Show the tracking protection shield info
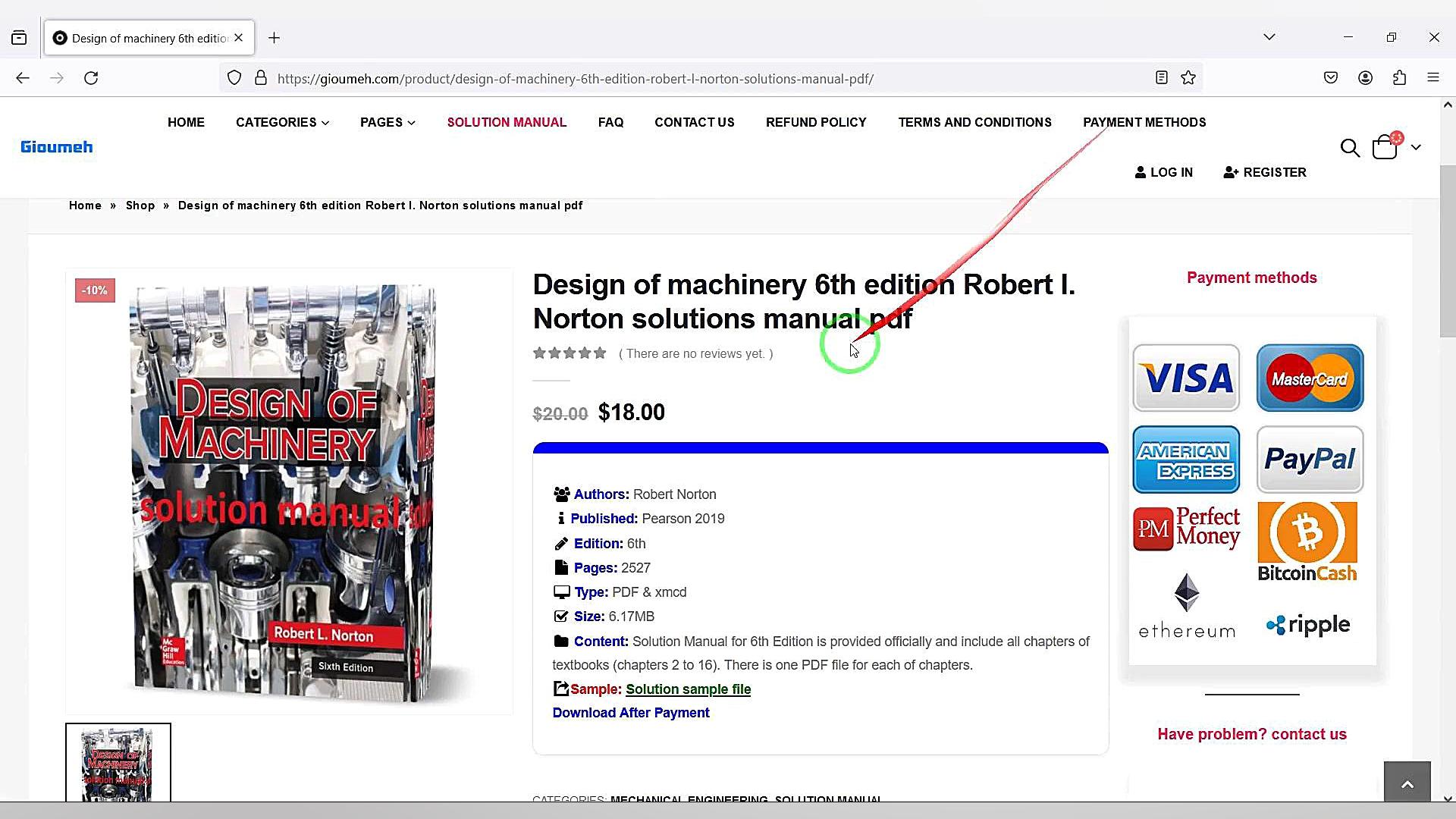The width and height of the screenshot is (1456, 819). [234, 78]
